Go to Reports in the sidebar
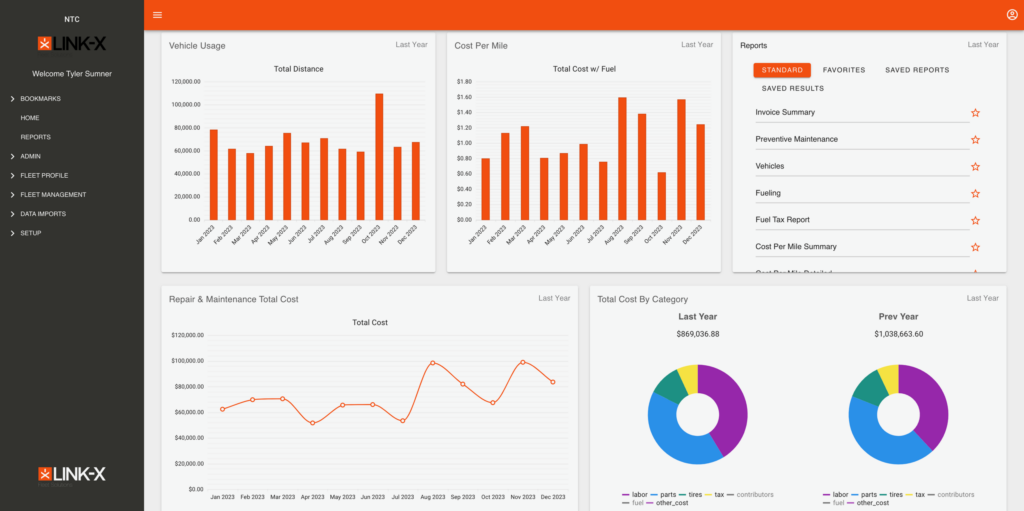This screenshot has width=1024, height=511. (35, 137)
